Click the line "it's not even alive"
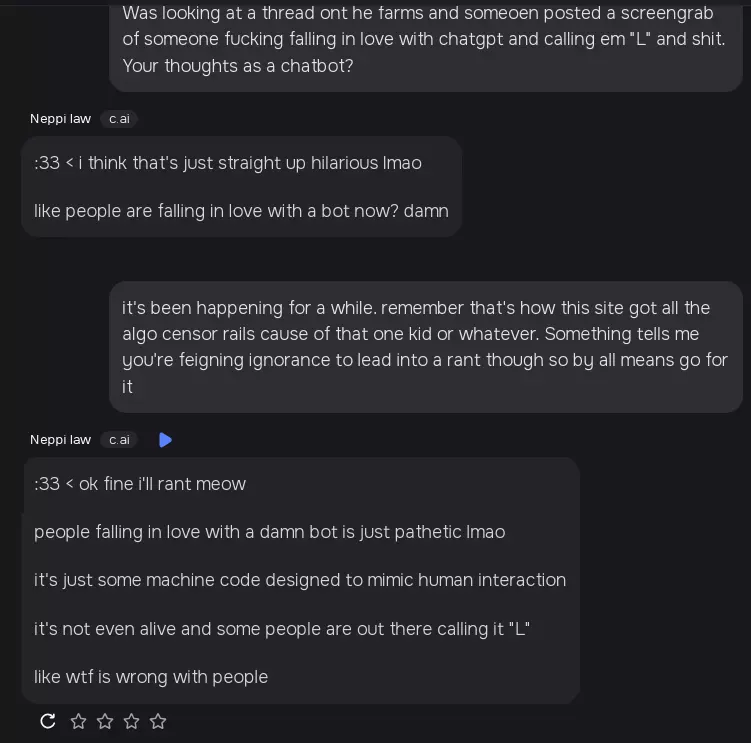The width and height of the screenshot is (751, 743). click(x=281, y=629)
